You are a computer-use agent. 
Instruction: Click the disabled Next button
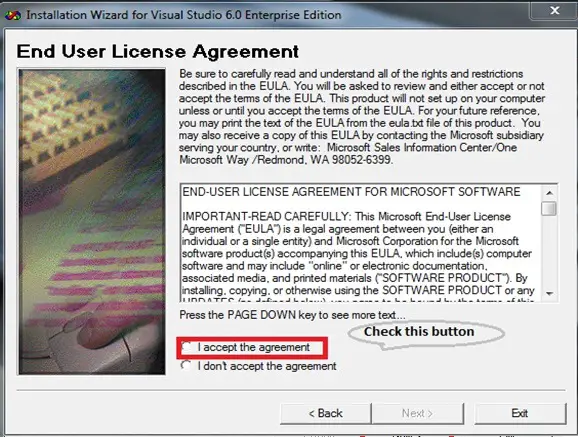point(418,413)
